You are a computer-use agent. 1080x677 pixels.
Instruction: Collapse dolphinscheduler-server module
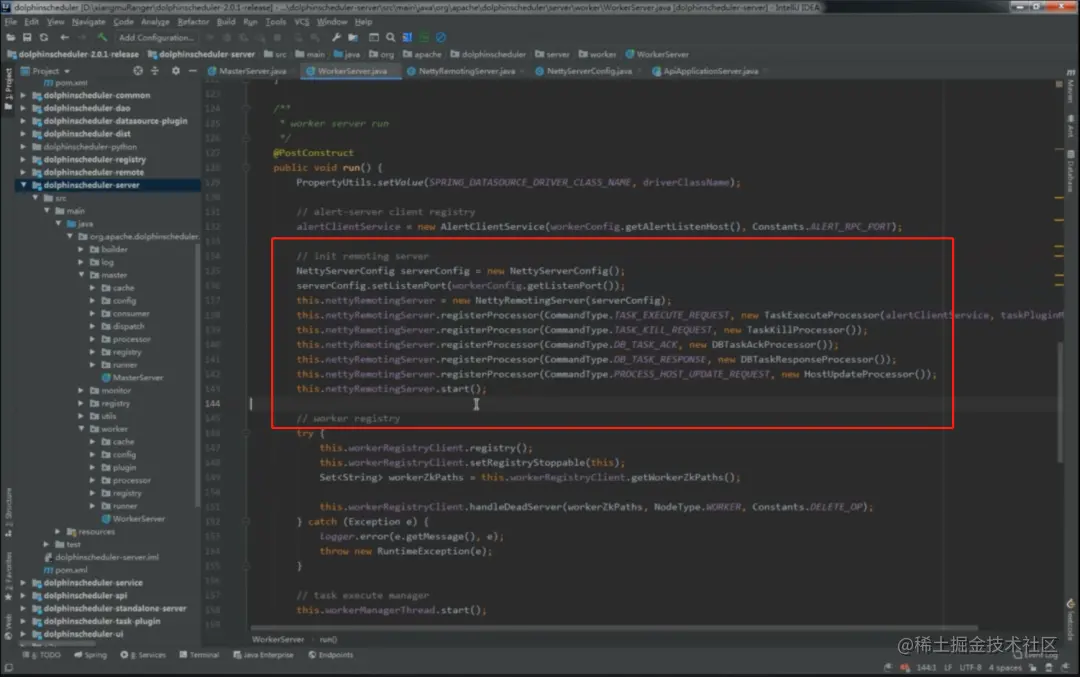point(23,185)
